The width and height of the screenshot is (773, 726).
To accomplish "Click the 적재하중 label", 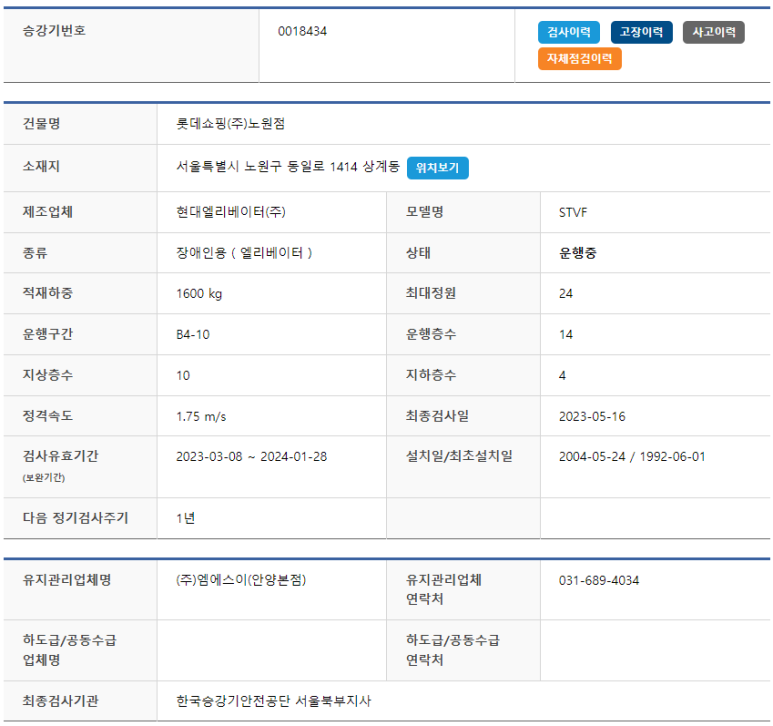I will 48,293.
